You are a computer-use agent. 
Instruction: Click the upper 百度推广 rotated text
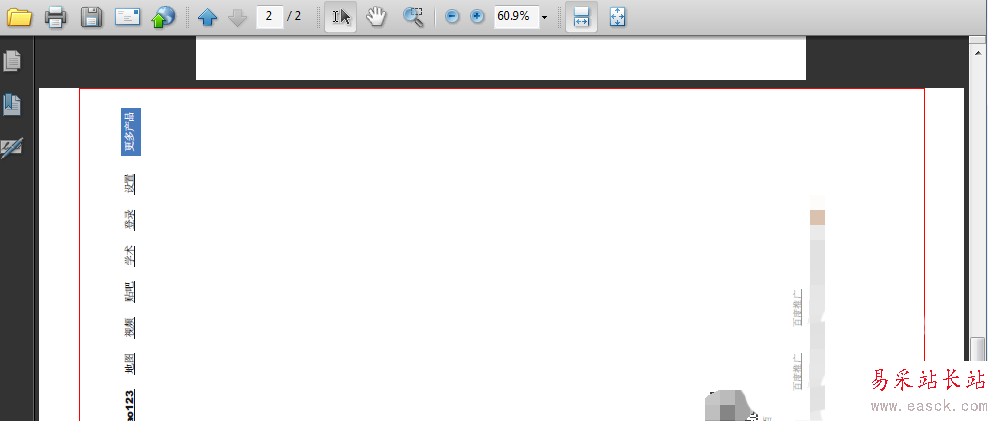click(x=798, y=308)
